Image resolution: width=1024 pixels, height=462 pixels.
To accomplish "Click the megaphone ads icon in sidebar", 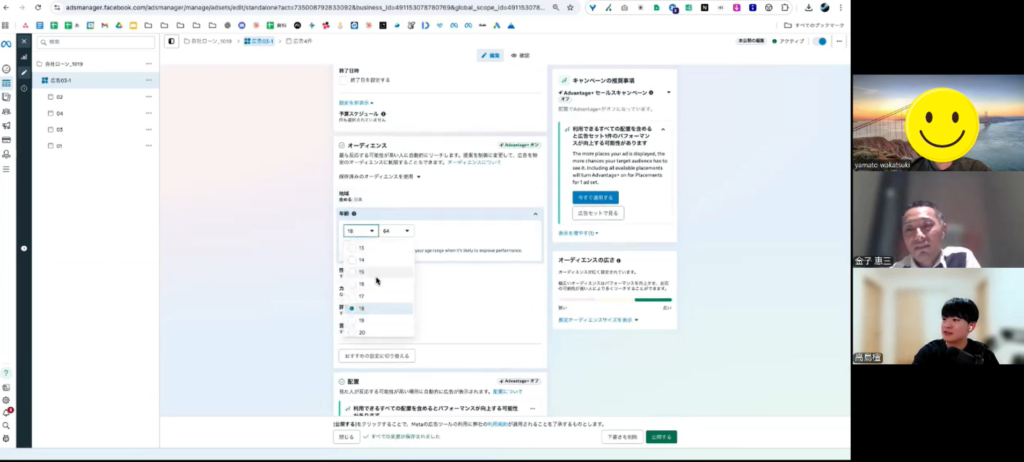I will click(x=6, y=126).
